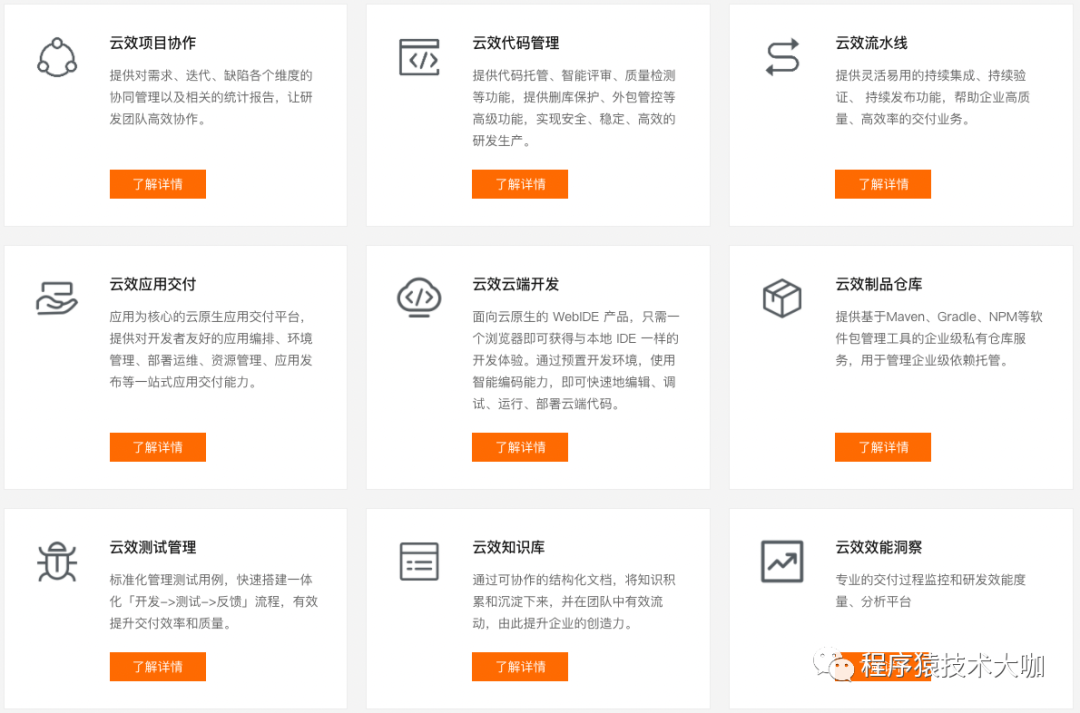The image size is (1080, 713).
Task: Click the 云效云端开发 cloud code icon
Action: pyautogui.click(x=419, y=298)
